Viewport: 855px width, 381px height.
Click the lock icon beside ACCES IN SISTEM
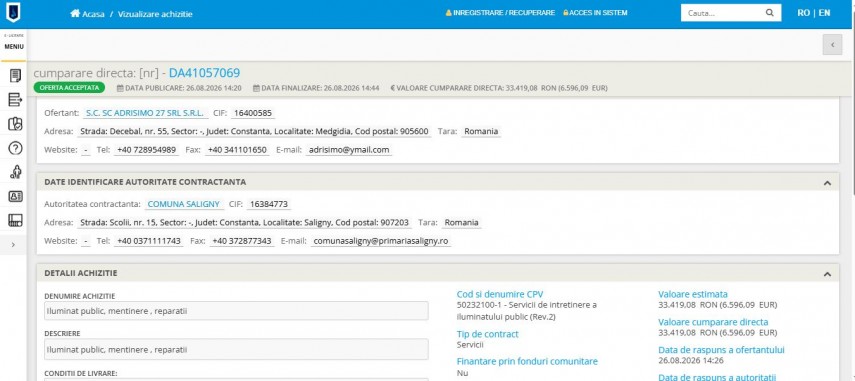[565, 13]
